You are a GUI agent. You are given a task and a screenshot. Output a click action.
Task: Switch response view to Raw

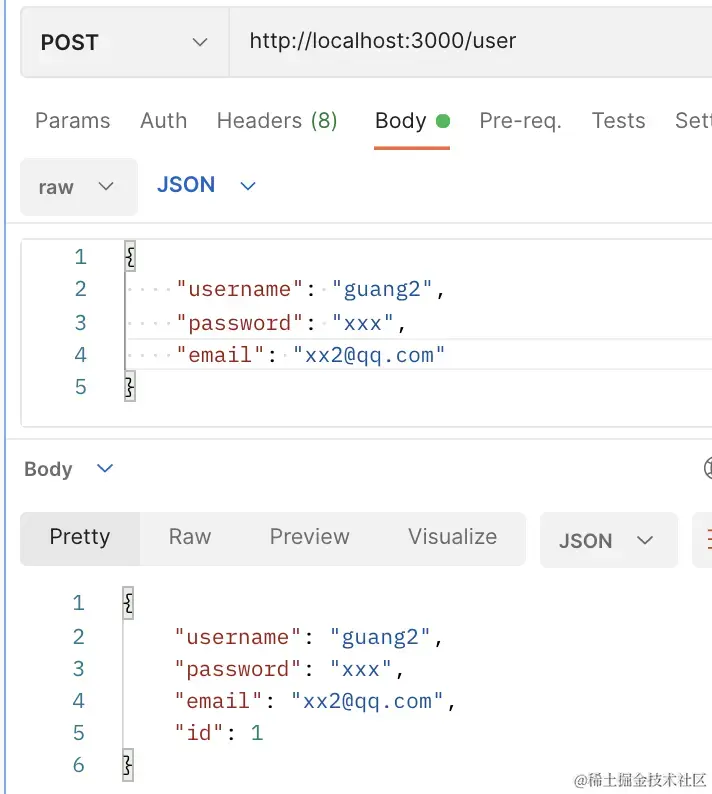click(190, 537)
